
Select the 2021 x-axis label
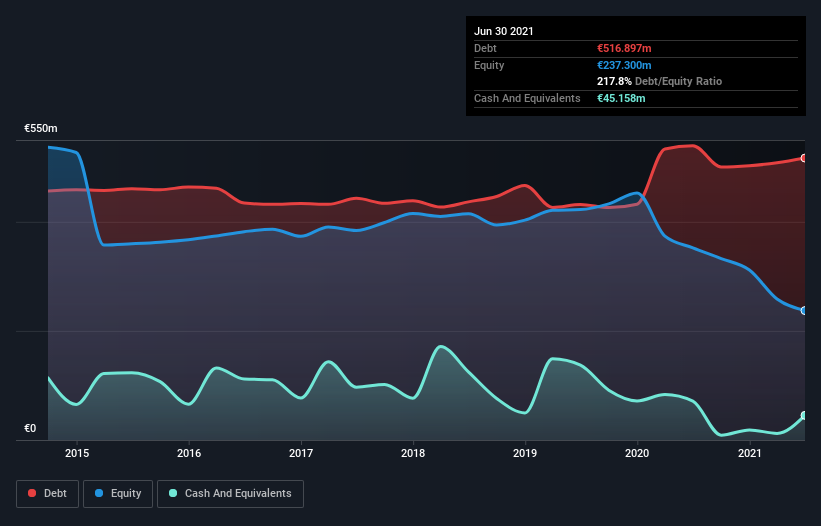[x=749, y=453]
